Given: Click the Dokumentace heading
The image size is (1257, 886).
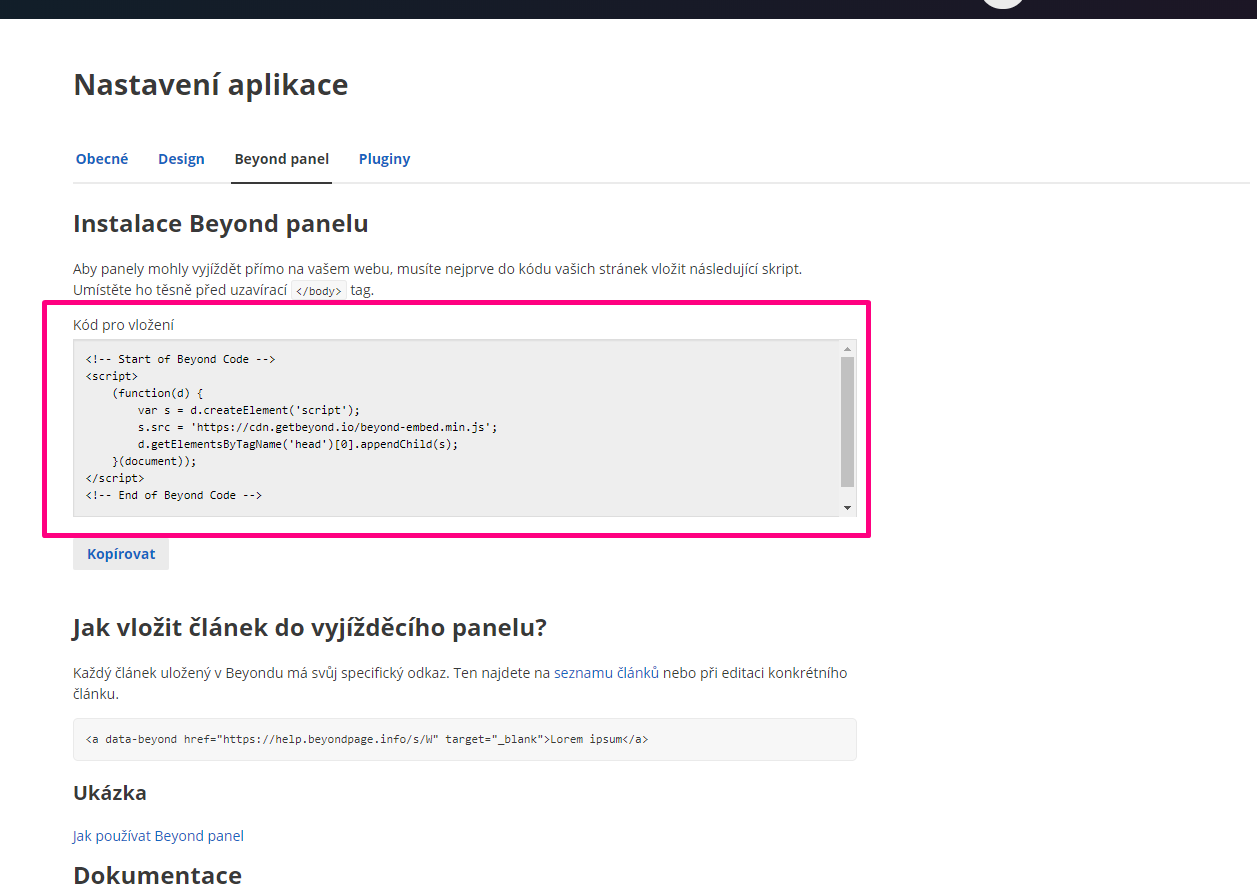Looking at the screenshot, I should [158, 875].
